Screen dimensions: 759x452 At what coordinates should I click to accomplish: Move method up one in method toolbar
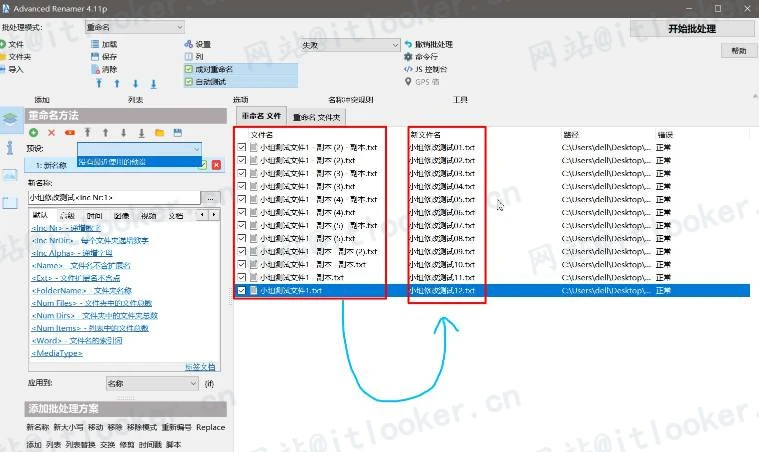[105, 133]
